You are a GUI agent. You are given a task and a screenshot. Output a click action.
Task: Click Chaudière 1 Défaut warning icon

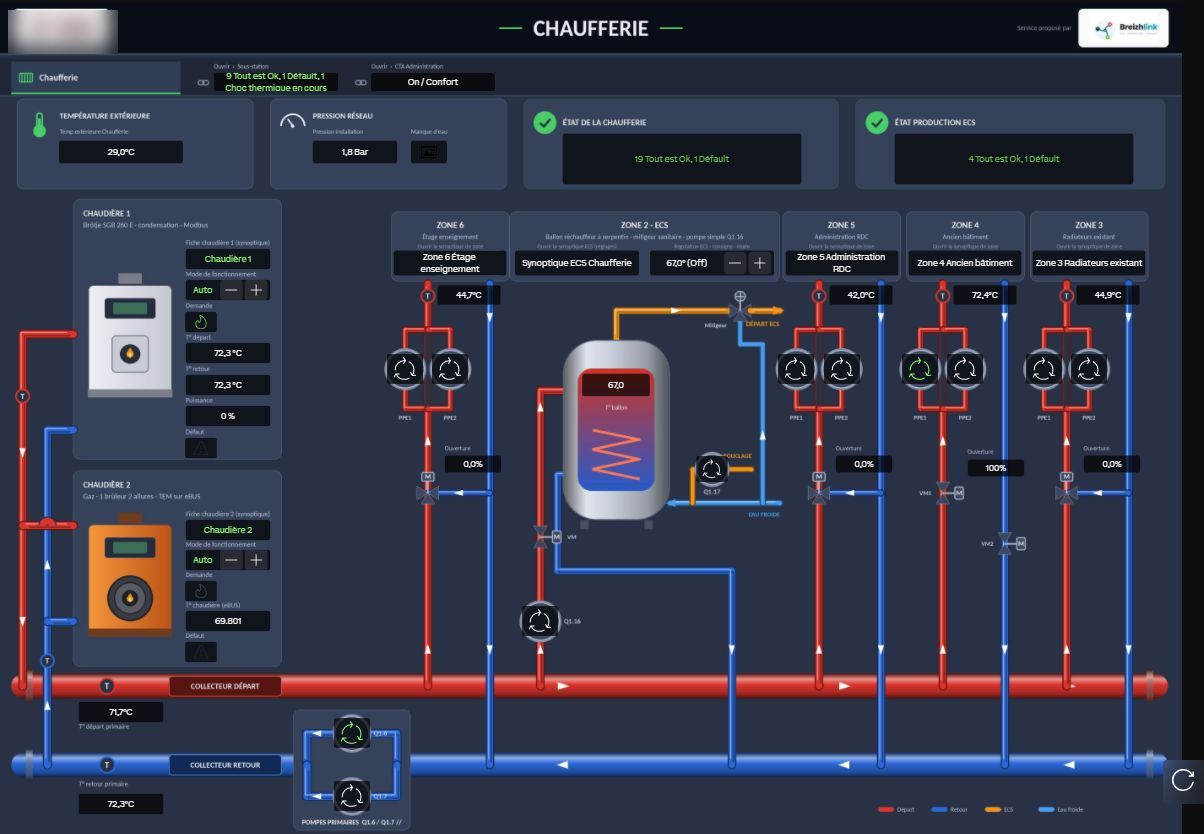[x=201, y=447]
